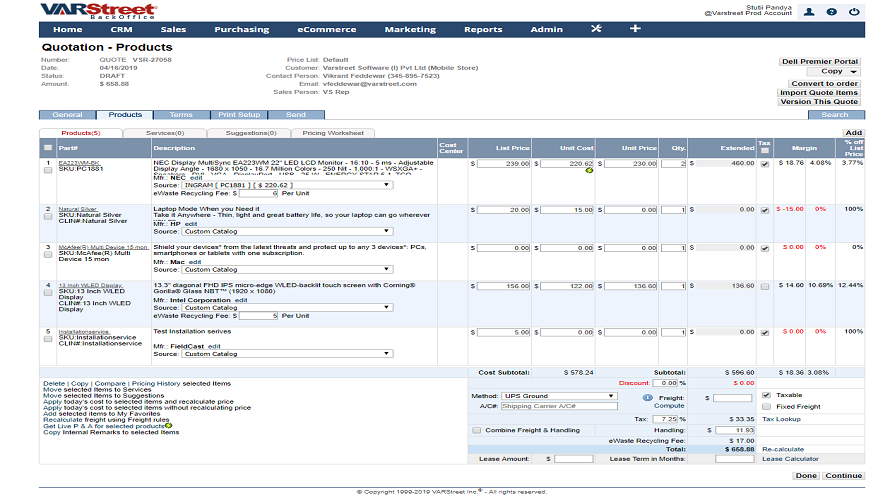This screenshot has width=890, height=500.
Task: Switch to the Send tab
Action: 296,115
